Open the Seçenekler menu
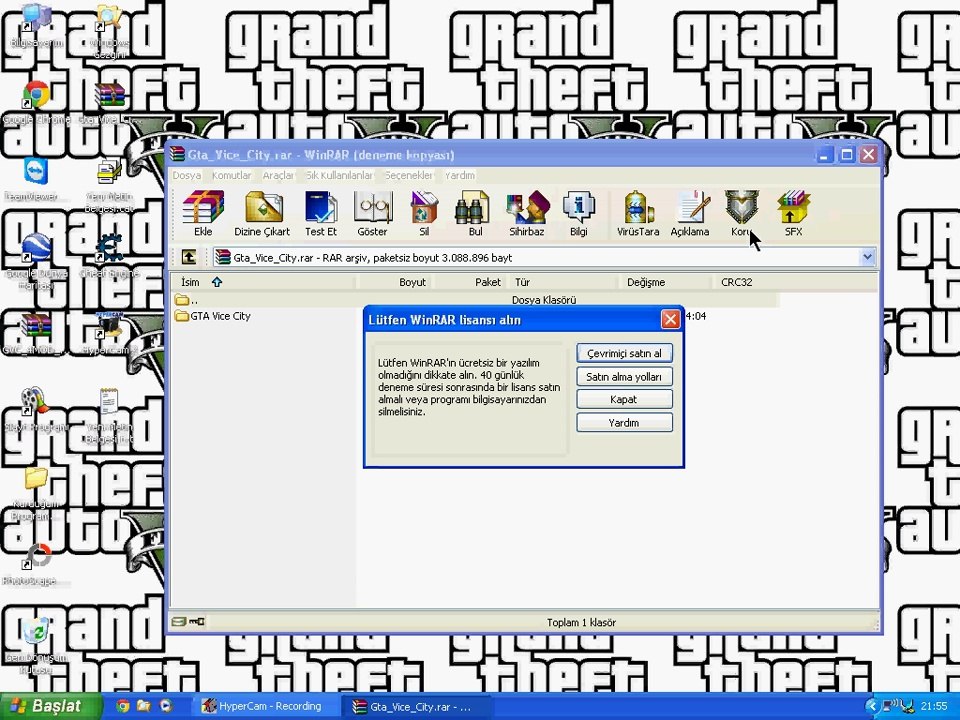 coord(408,175)
